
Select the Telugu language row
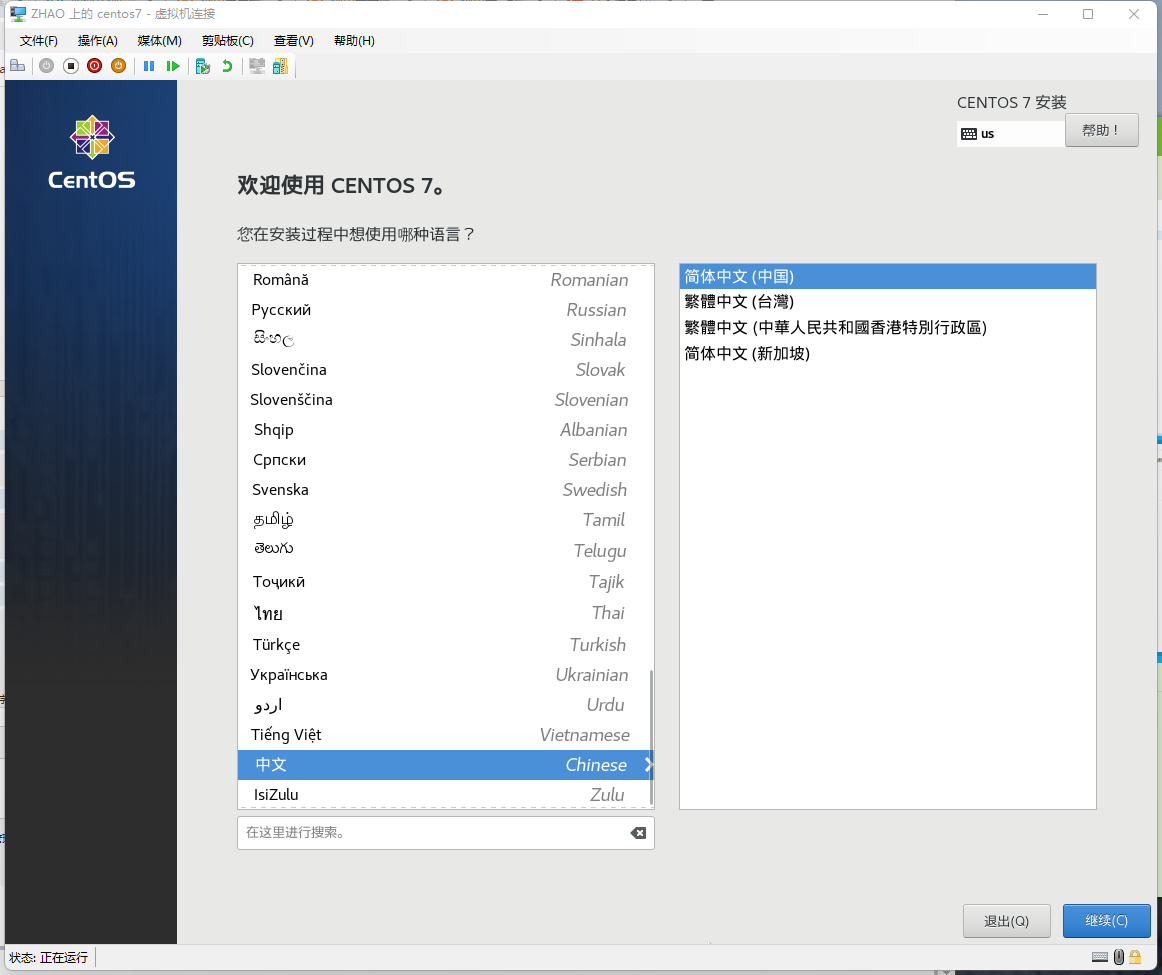tap(443, 550)
